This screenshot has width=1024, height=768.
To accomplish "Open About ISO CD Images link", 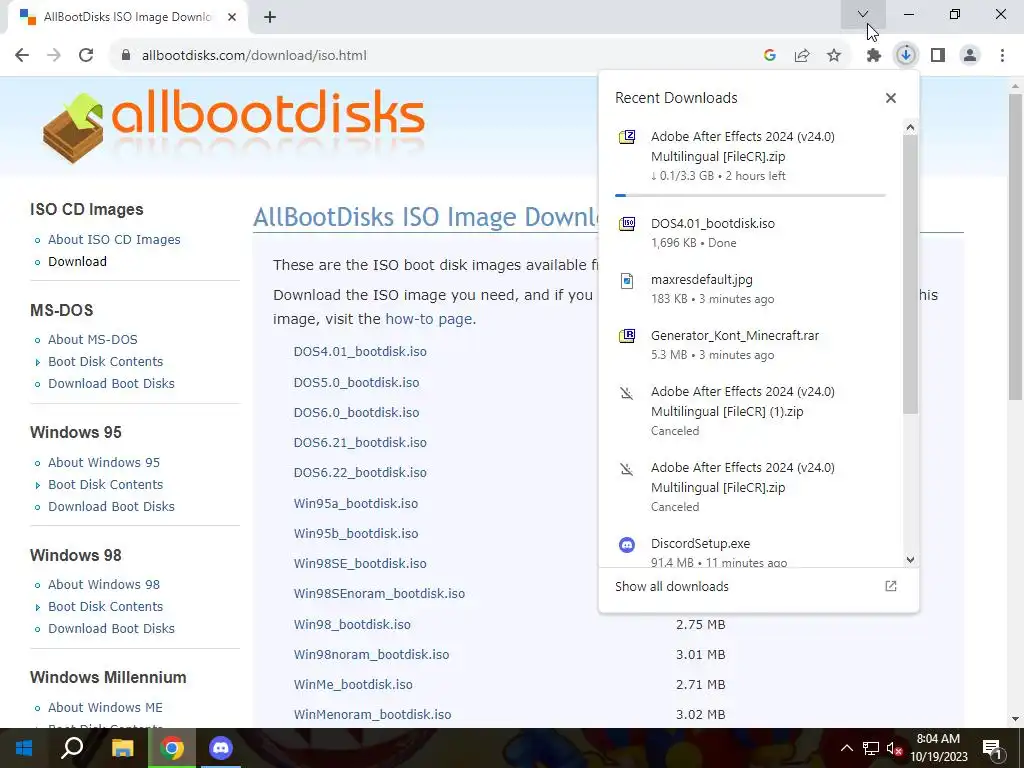I will pyautogui.click(x=114, y=239).
